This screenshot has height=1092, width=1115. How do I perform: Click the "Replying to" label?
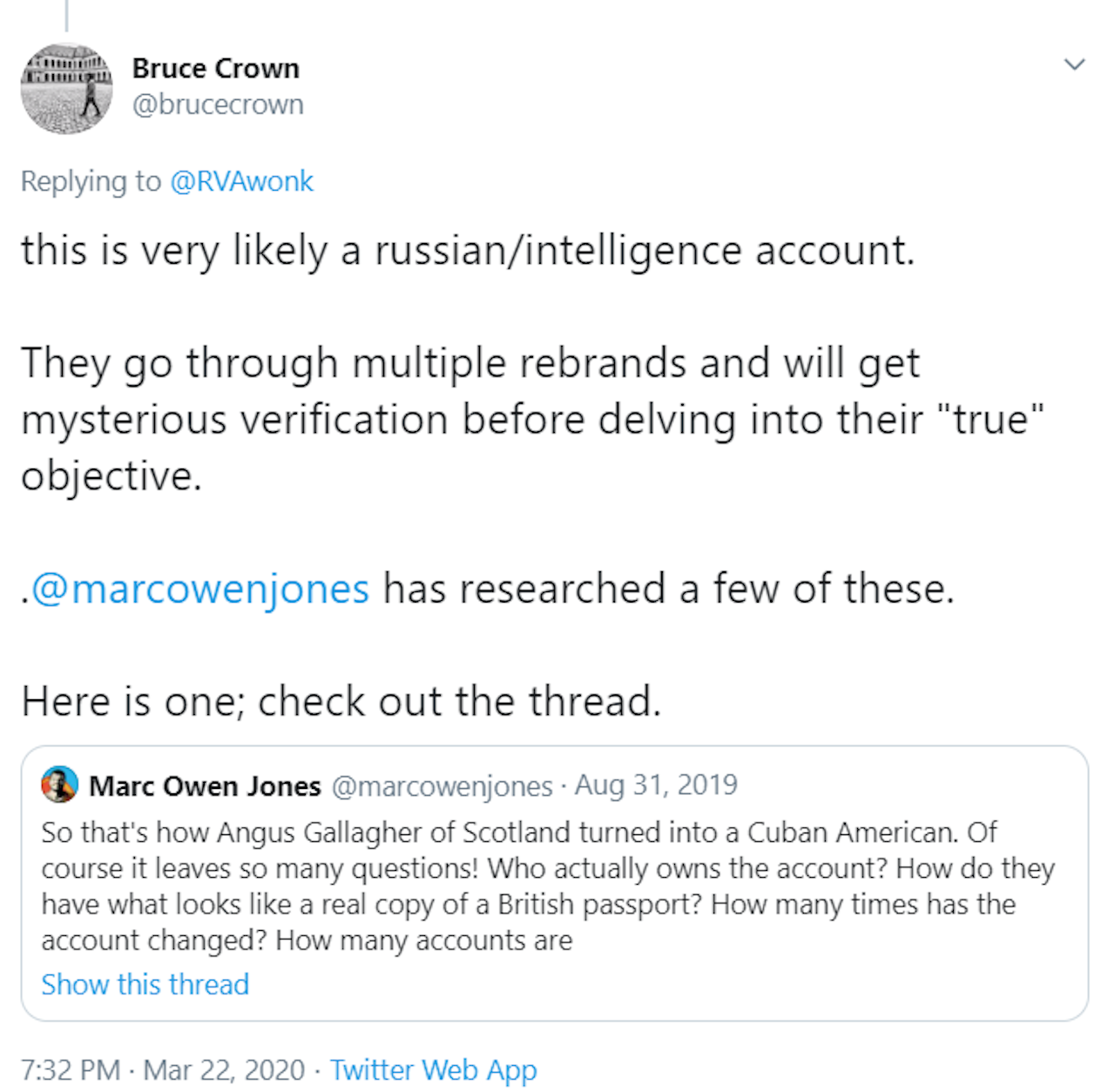(x=91, y=181)
